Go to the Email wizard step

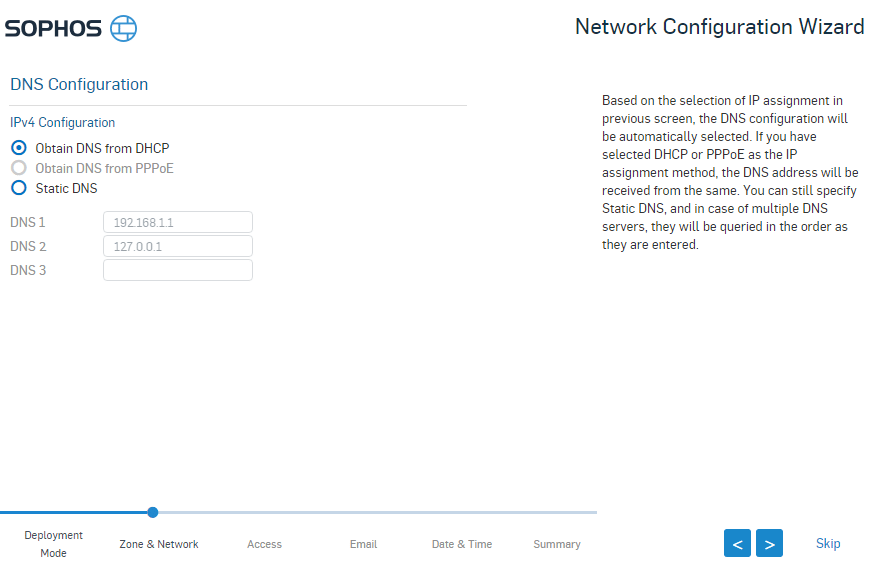click(x=363, y=544)
